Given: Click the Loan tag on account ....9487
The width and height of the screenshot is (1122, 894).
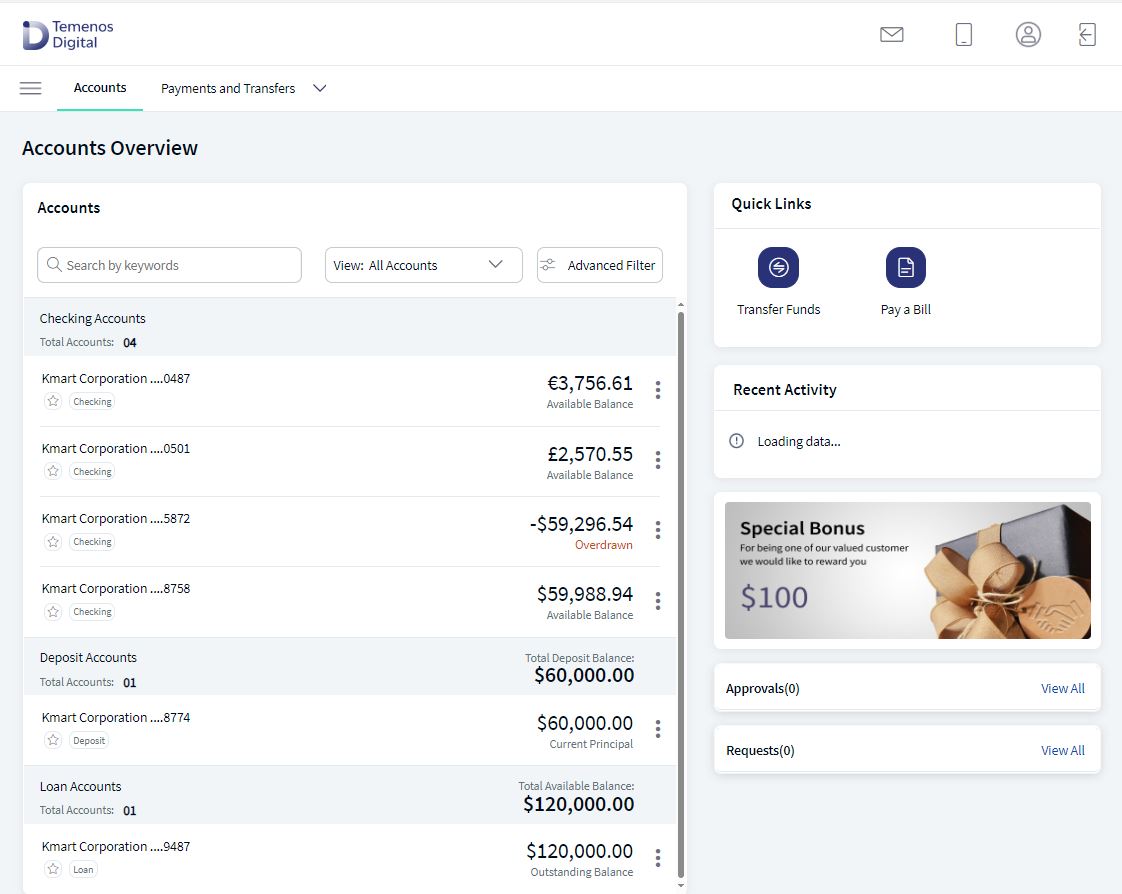Looking at the screenshot, I should coord(83,869).
